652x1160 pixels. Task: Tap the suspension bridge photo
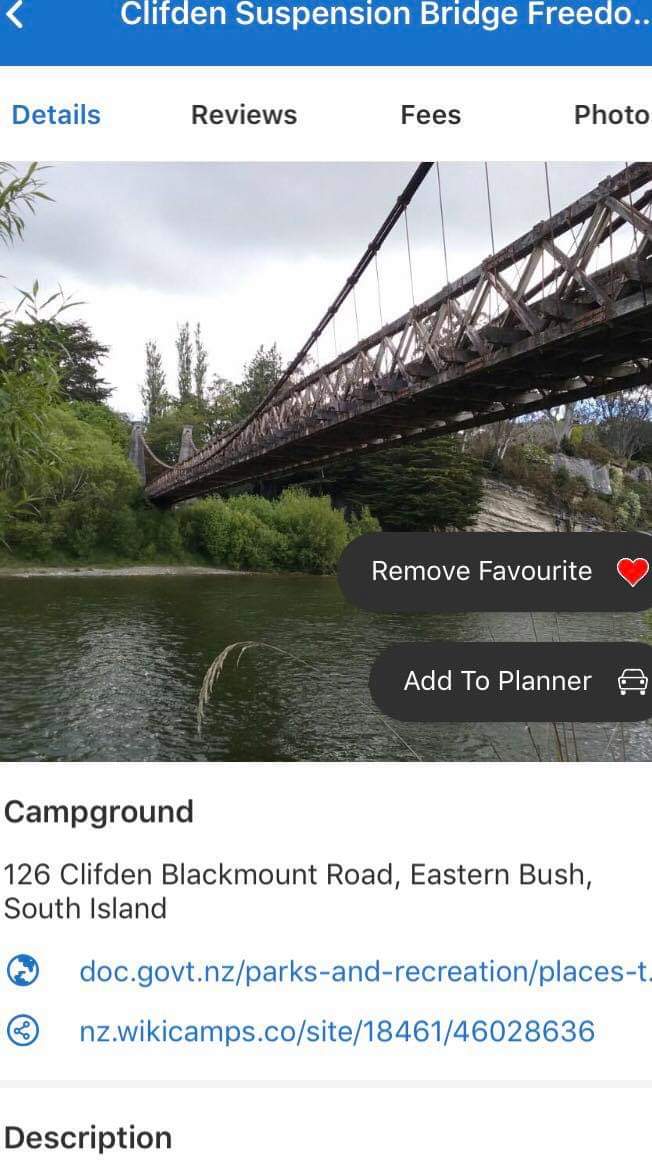click(326, 461)
